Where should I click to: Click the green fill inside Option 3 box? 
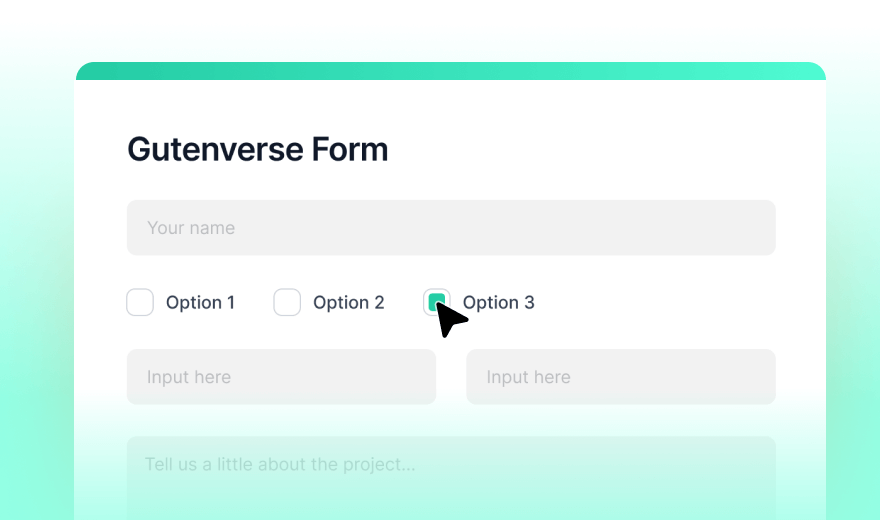435,299
